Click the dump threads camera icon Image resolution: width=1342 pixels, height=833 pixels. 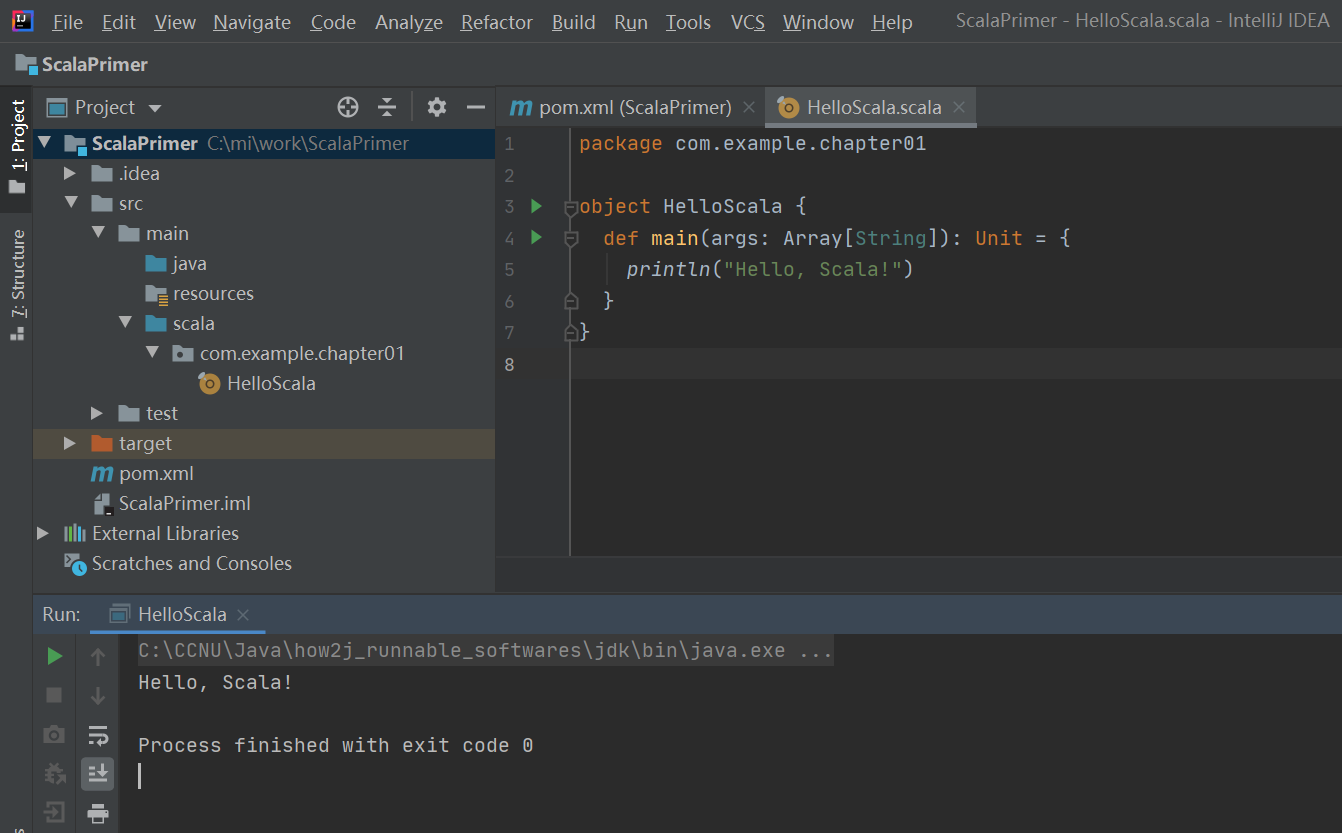coord(55,735)
